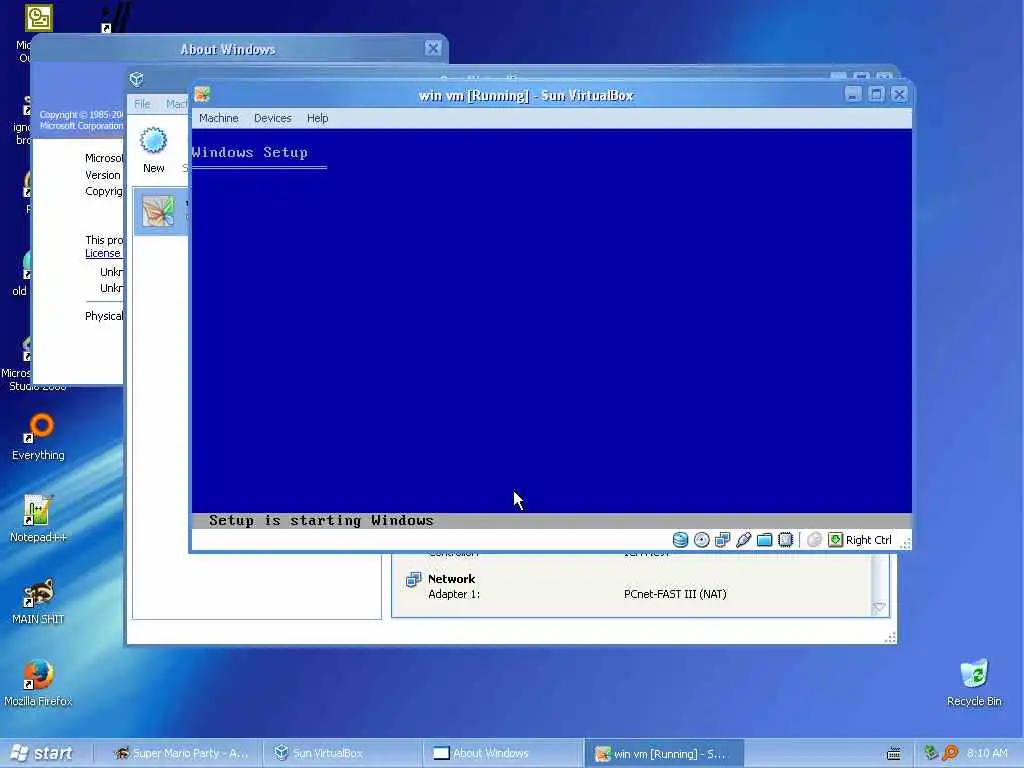This screenshot has width=1024, height=768.
Task: Open the File menu in Sun VirtualBox manager
Action: coord(142,104)
